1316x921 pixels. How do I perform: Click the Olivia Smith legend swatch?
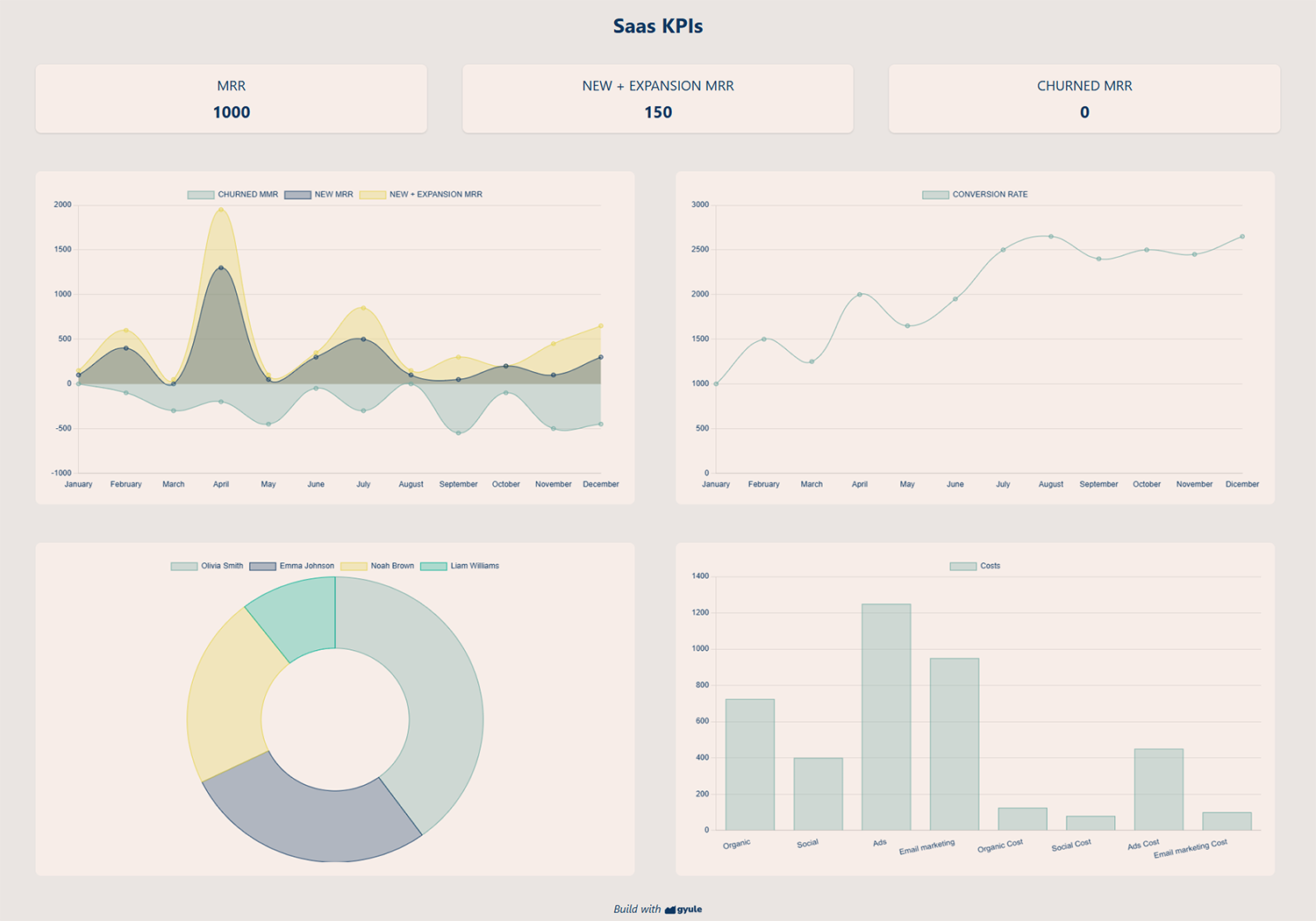(184, 567)
